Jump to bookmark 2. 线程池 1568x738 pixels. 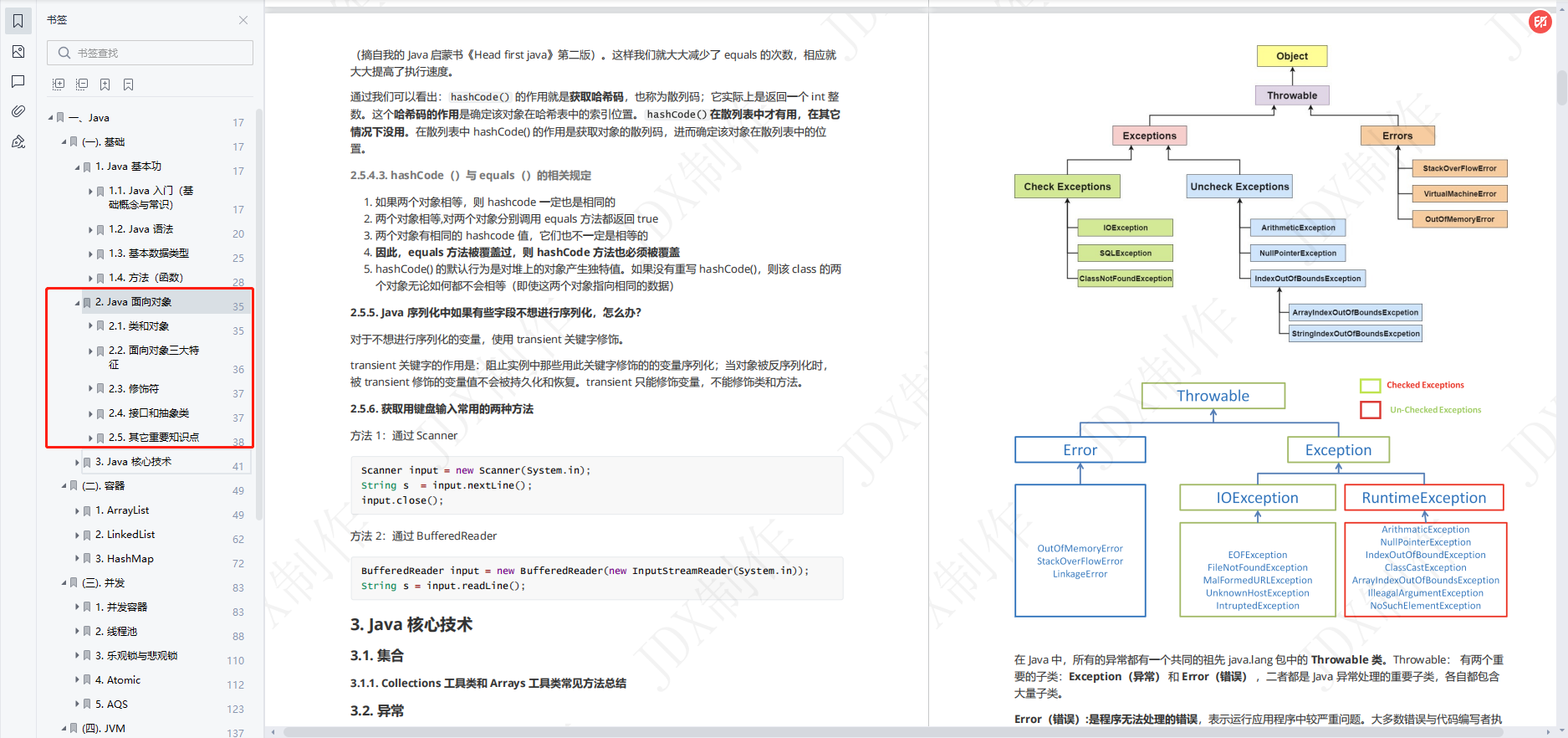tap(116, 632)
